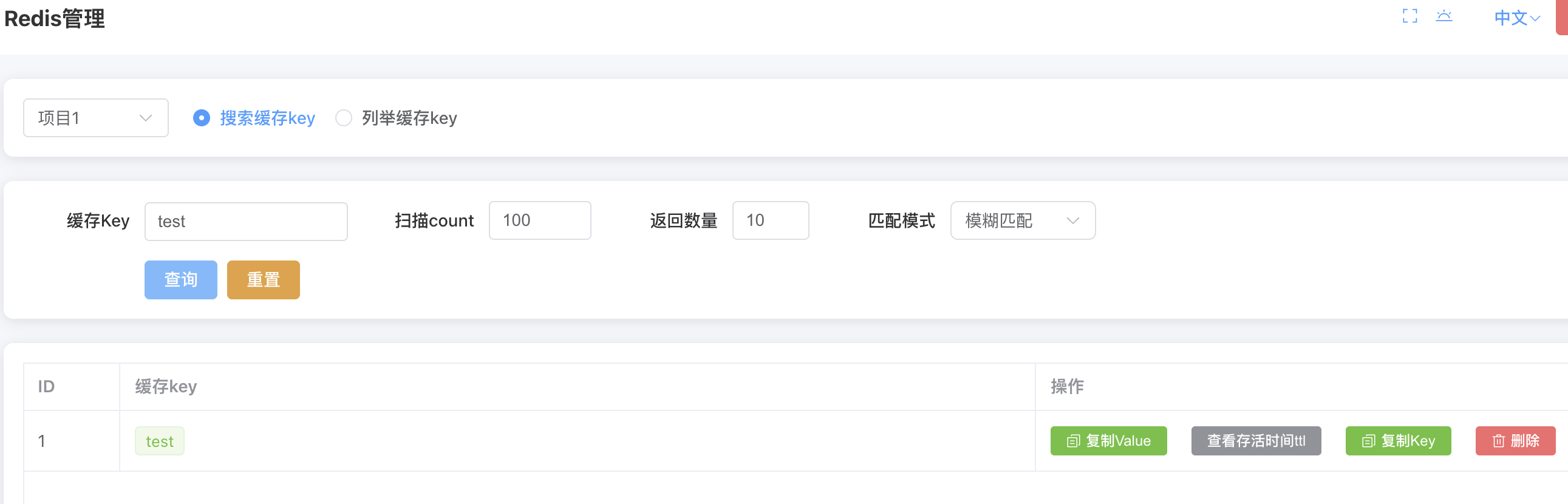Open the 模糊匹配 match mode dropdown

pos(1023,220)
